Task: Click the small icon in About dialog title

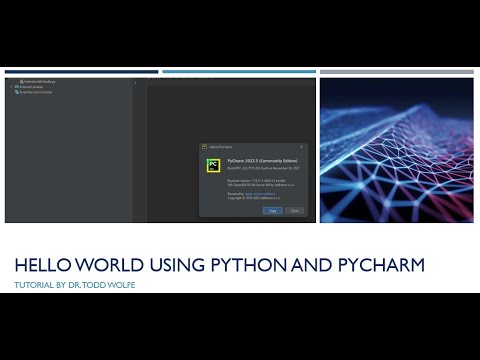Action: (x=205, y=147)
